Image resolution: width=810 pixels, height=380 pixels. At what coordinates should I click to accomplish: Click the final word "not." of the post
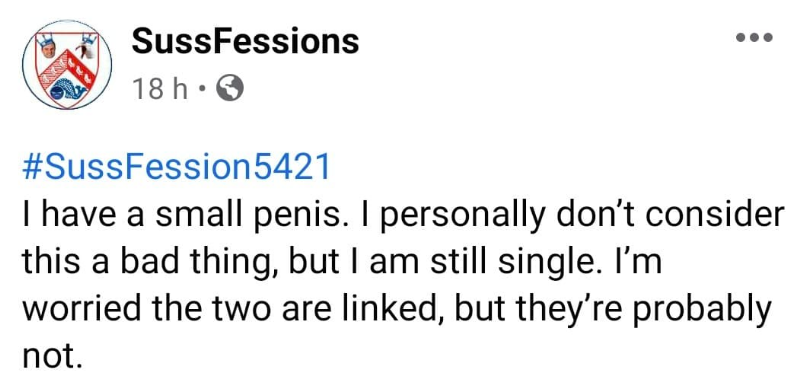[x=53, y=355]
